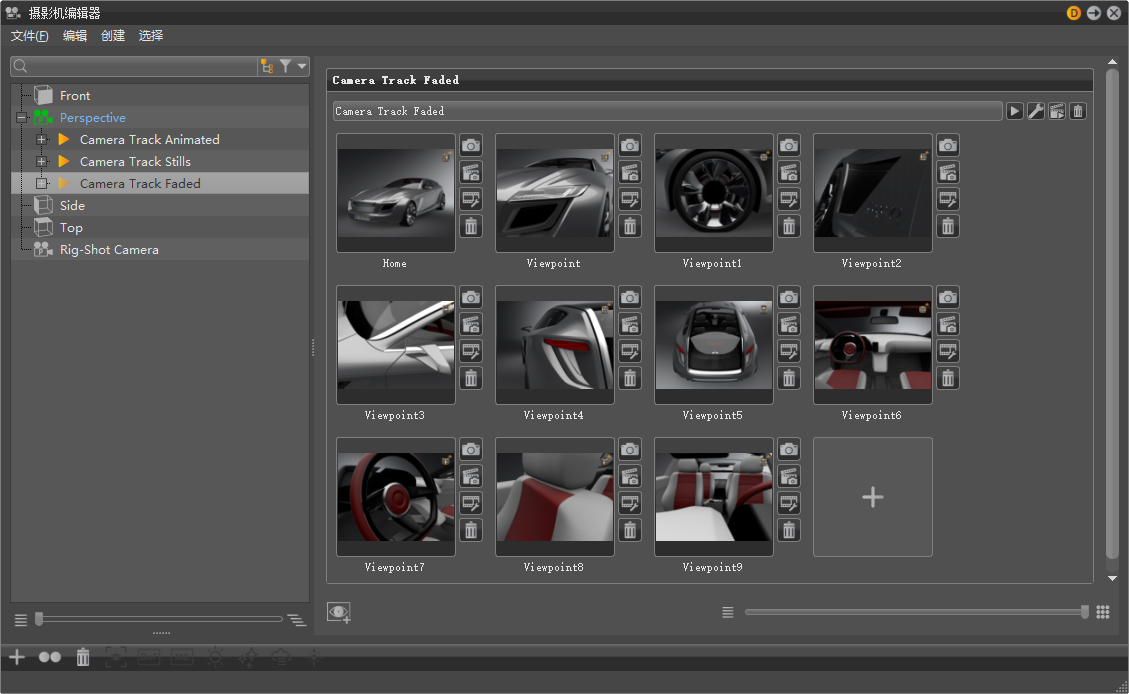Image resolution: width=1129 pixels, height=694 pixels.
Task: Open the 创建 menu
Action: pos(113,36)
